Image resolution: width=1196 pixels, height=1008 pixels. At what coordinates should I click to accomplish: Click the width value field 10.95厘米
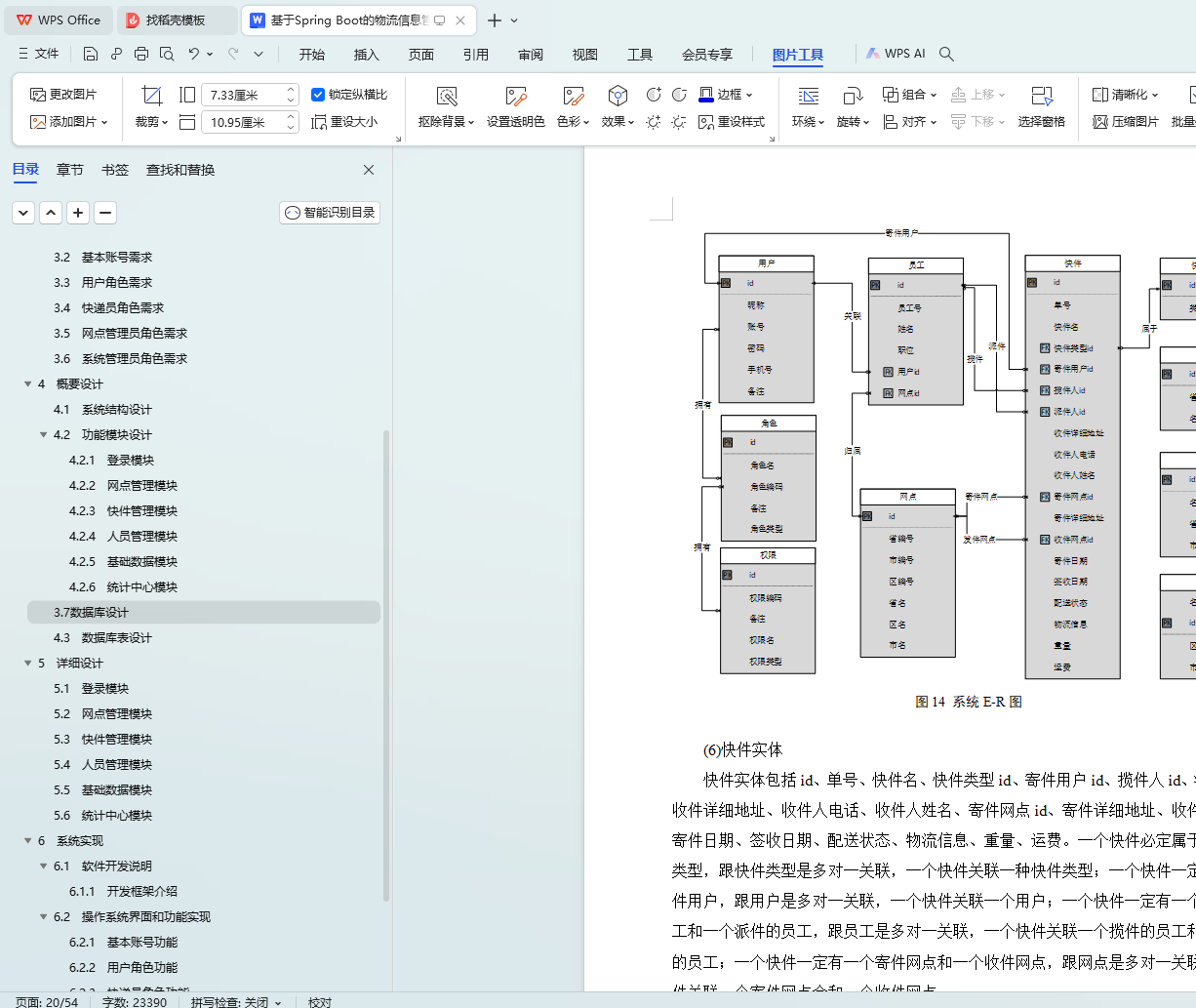tap(249, 122)
